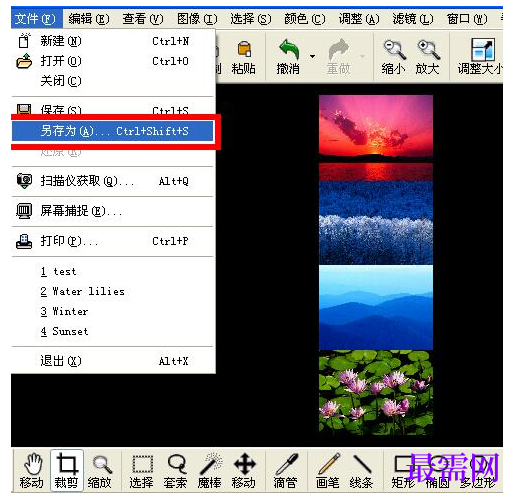This screenshot has width=518, height=499.
Task: Click the paste (粘贴) toolbar icon
Action: (x=244, y=57)
